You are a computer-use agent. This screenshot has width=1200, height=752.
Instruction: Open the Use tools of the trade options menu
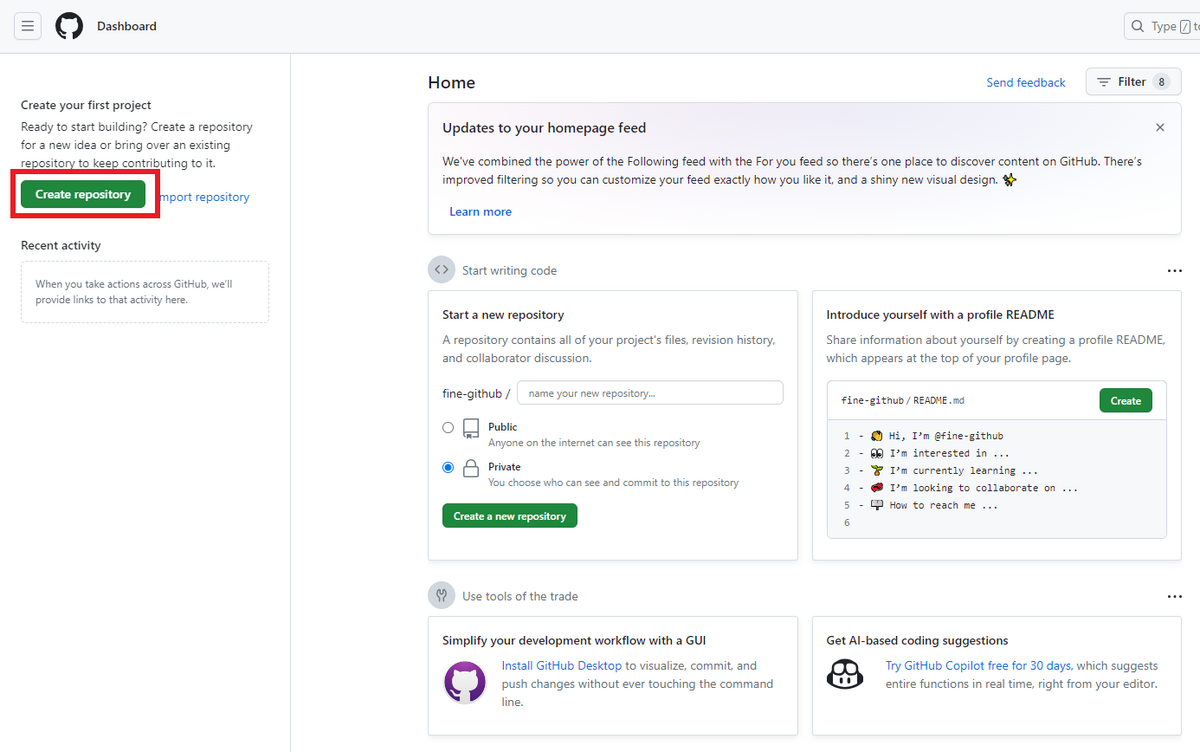click(1175, 597)
